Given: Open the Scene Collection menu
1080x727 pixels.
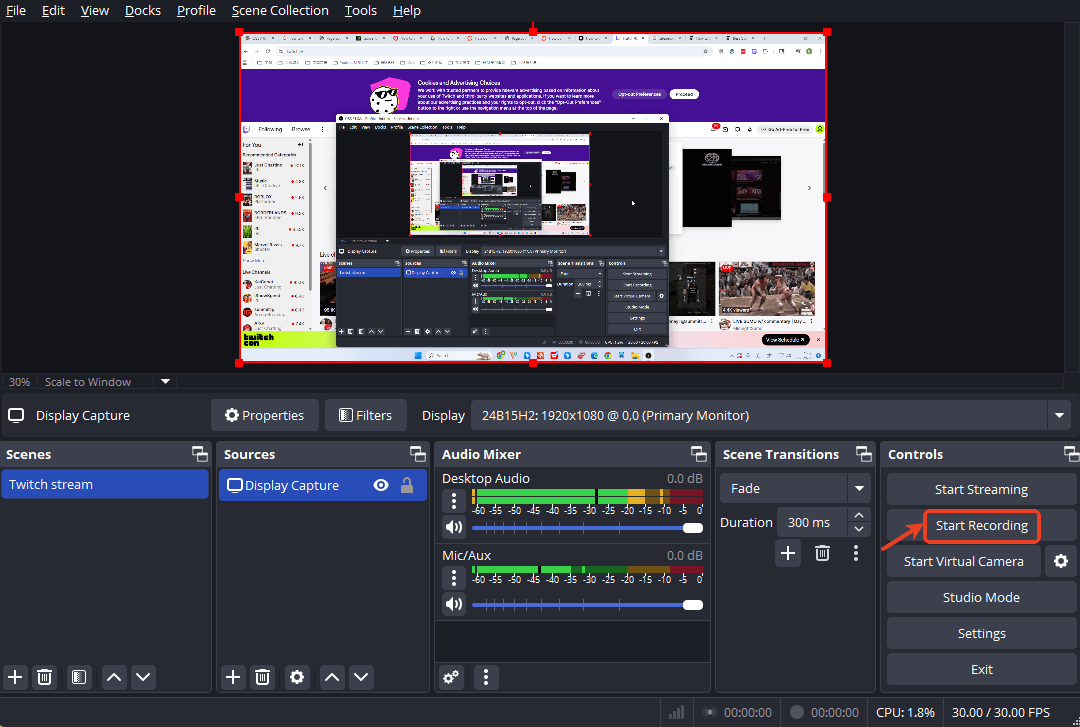Looking at the screenshot, I should pos(280,10).
